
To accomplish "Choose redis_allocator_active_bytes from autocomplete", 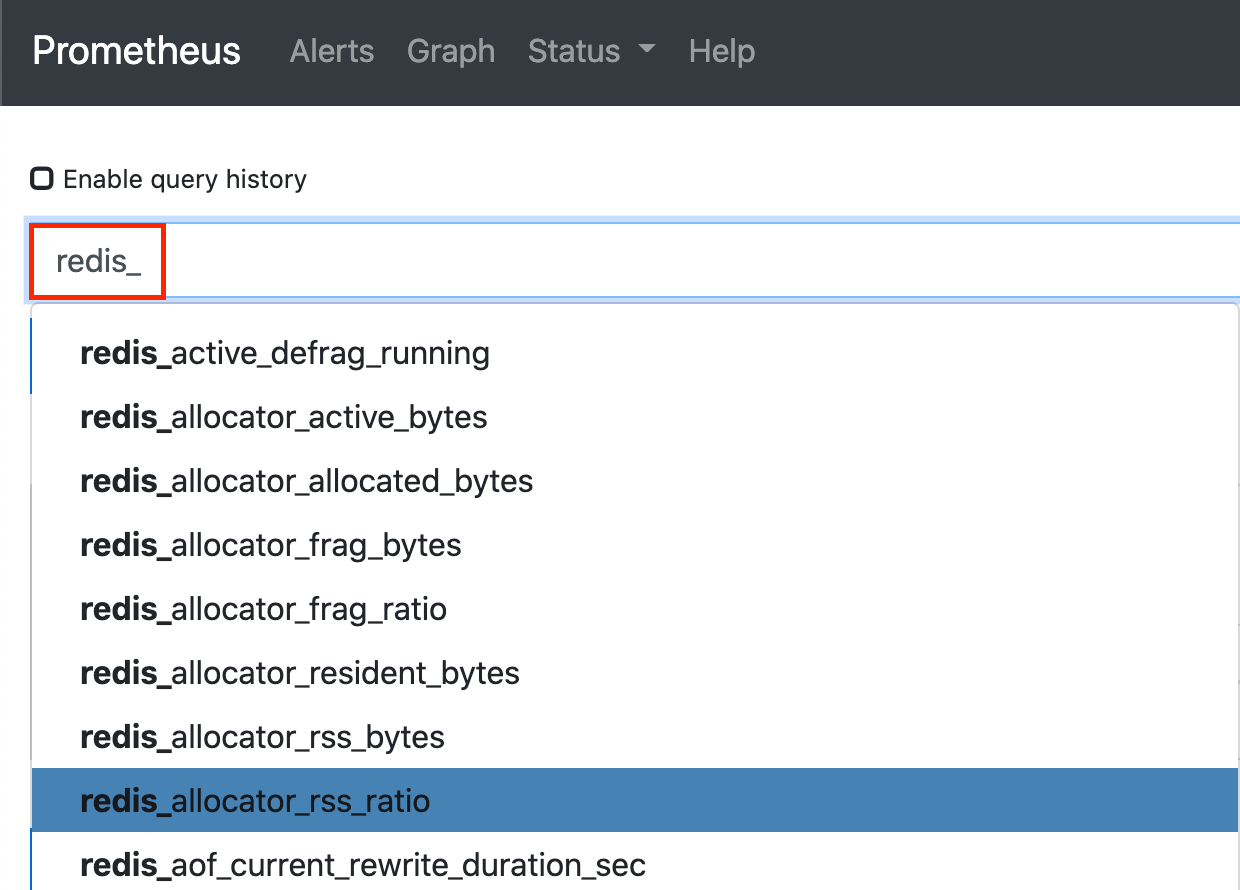I will 635,417.
